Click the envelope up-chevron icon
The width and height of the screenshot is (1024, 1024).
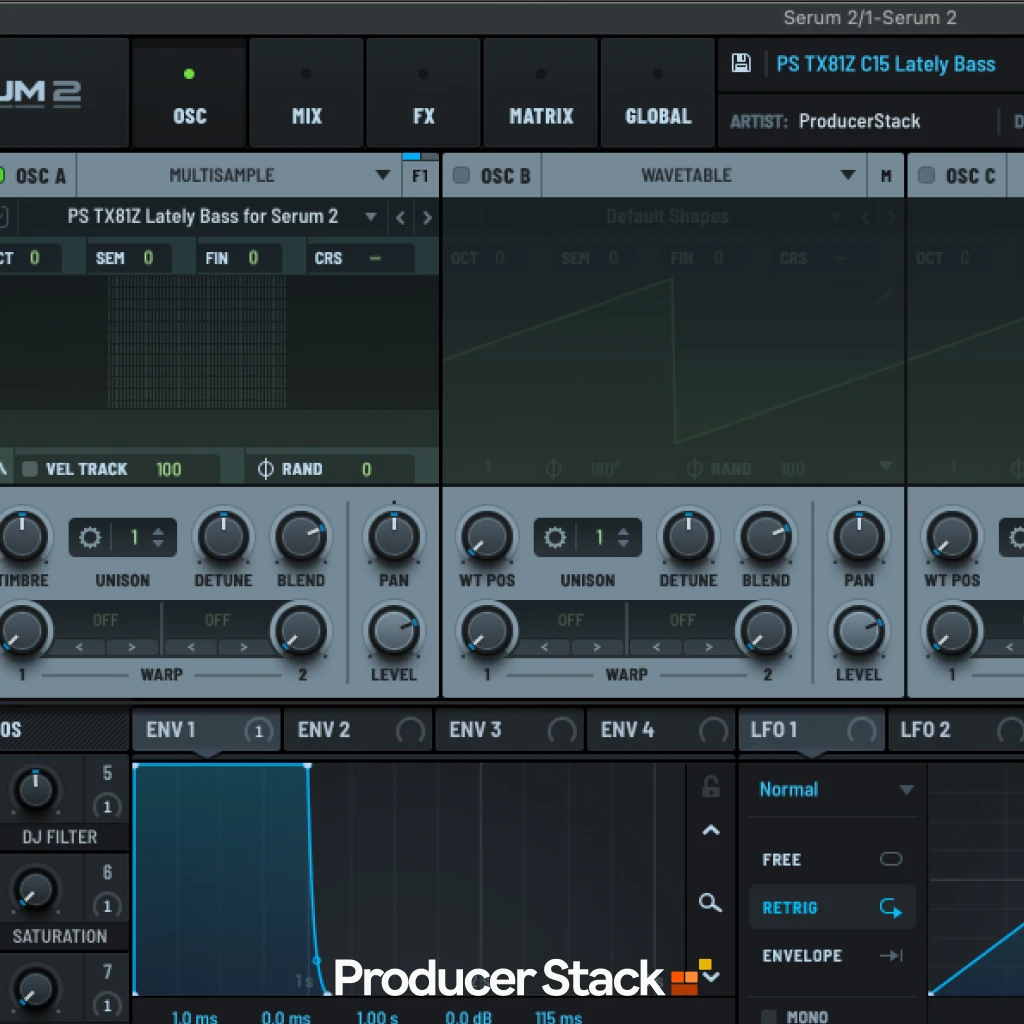click(711, 830)
